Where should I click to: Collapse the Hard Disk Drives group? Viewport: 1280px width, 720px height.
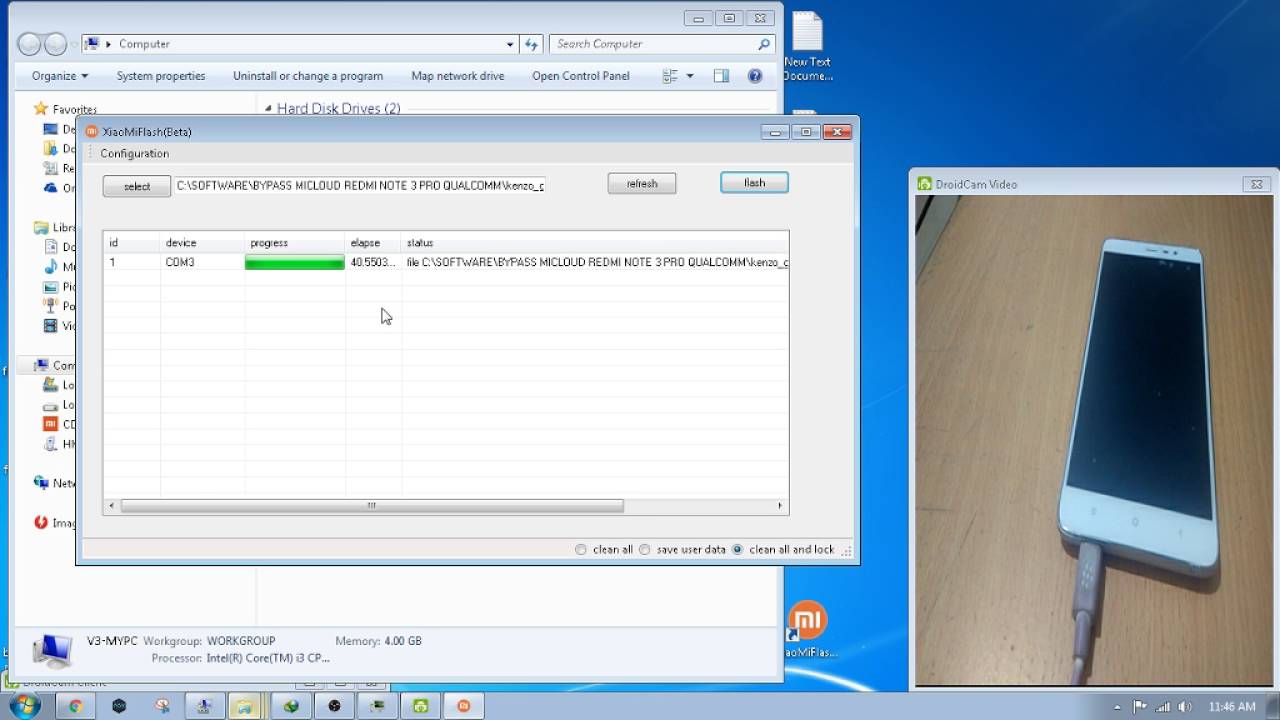(x=268, y=108)
